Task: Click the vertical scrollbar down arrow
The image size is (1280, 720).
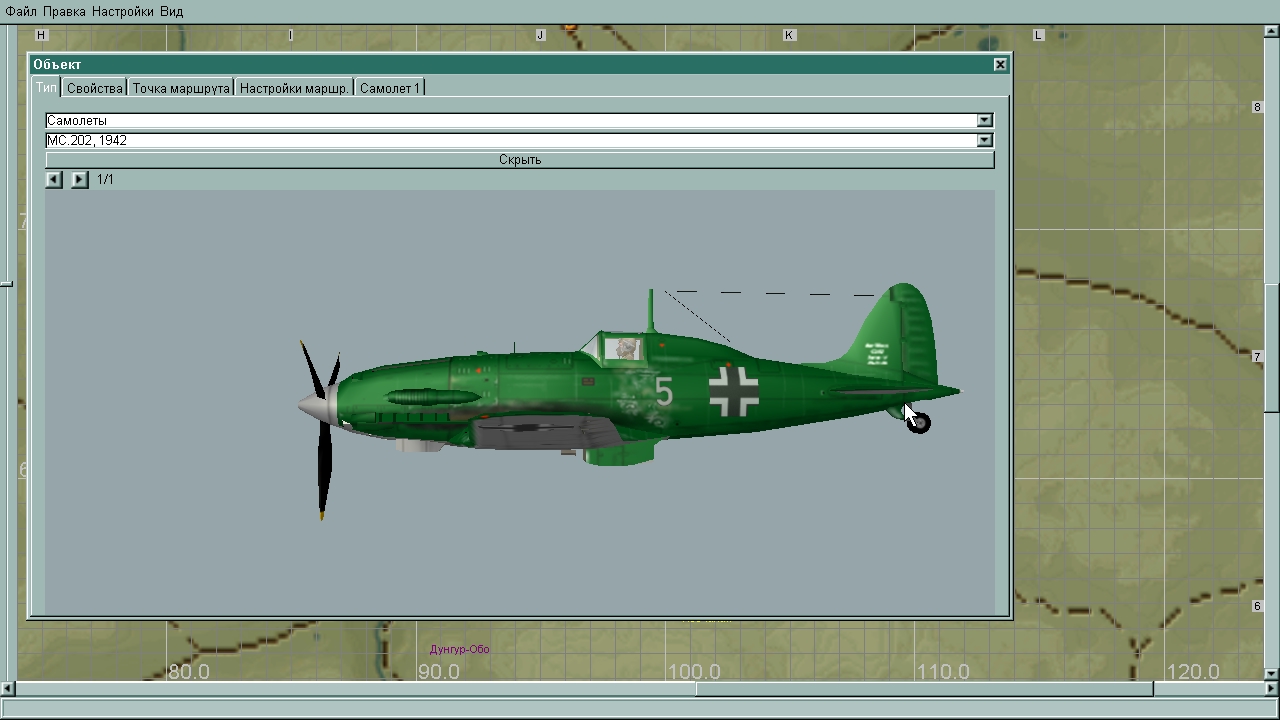Action: [x=1272, y=672]
